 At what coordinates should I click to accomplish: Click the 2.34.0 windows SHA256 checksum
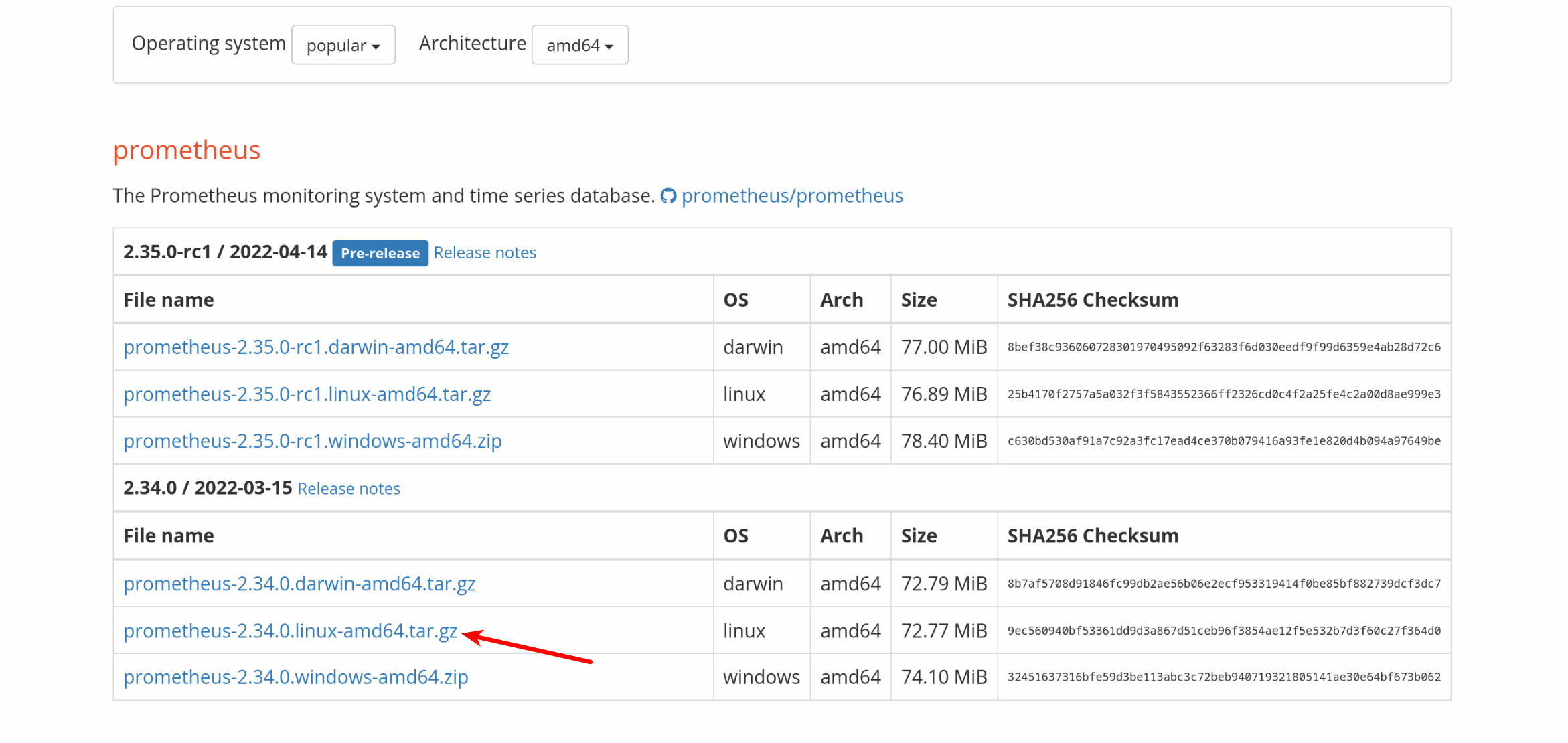click(1223, 677)
